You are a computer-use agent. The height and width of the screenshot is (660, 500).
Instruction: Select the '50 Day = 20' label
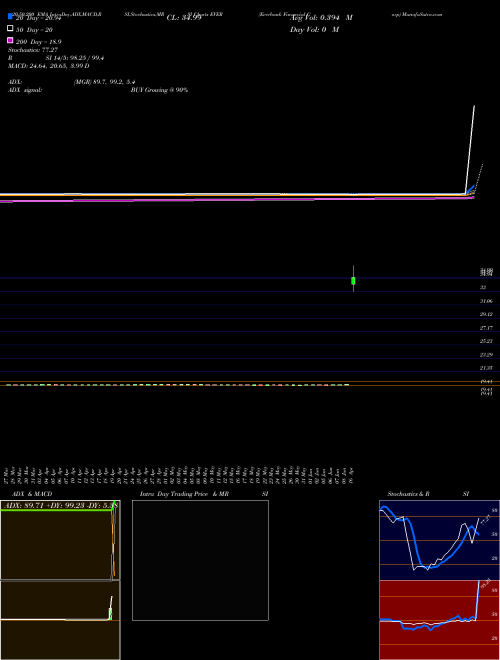(34, 30)
